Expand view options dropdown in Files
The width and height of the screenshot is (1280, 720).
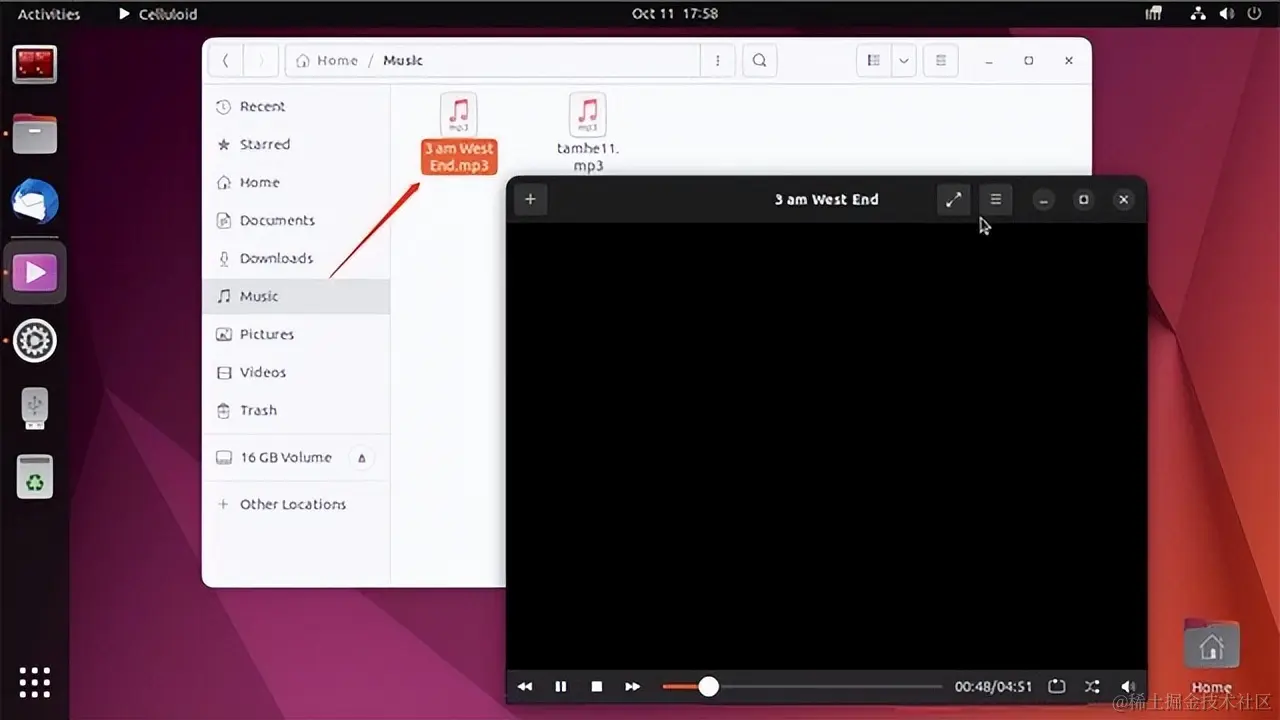[x=904, y=60]
